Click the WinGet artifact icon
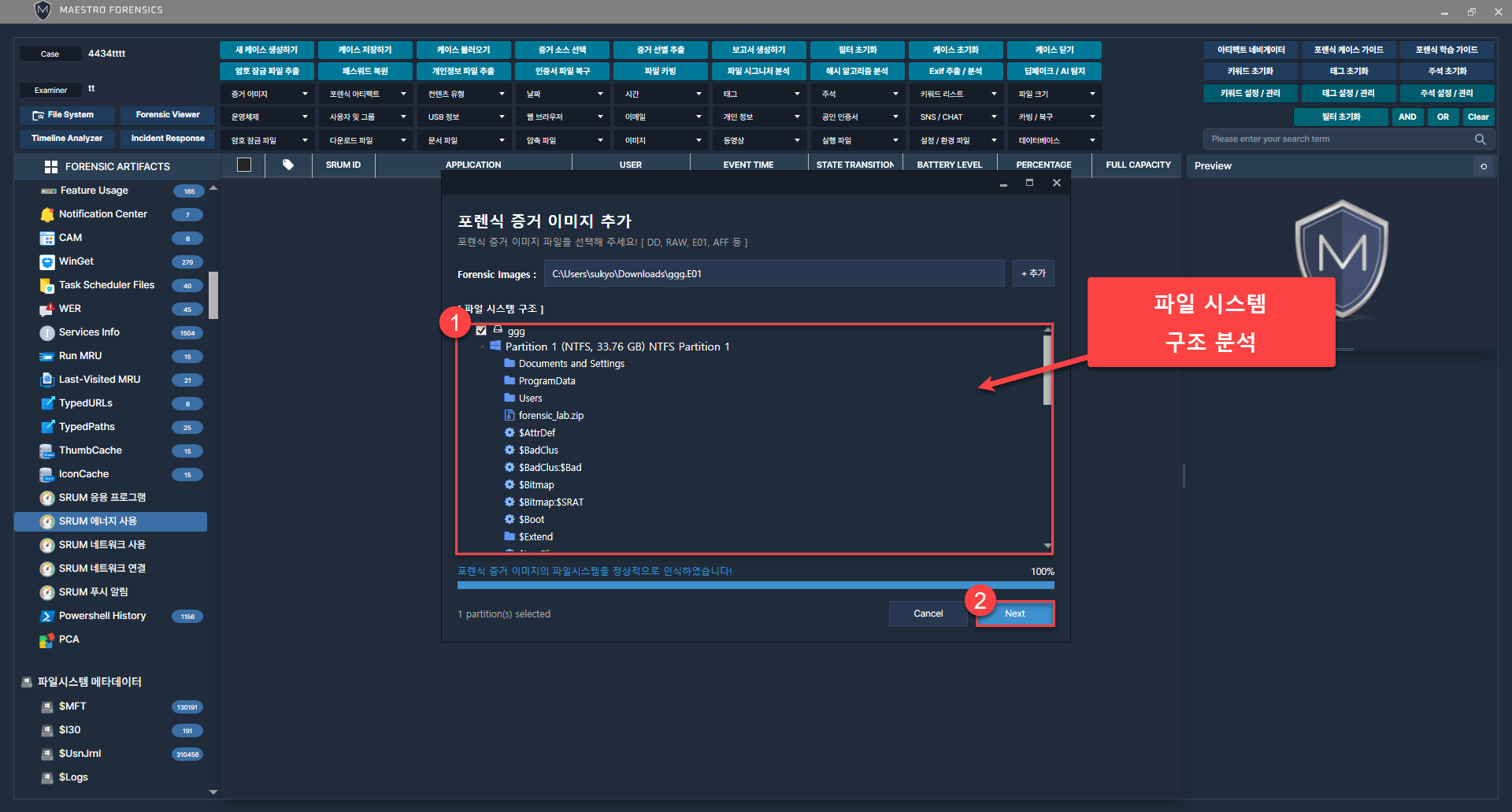 (x=47, y=261)
